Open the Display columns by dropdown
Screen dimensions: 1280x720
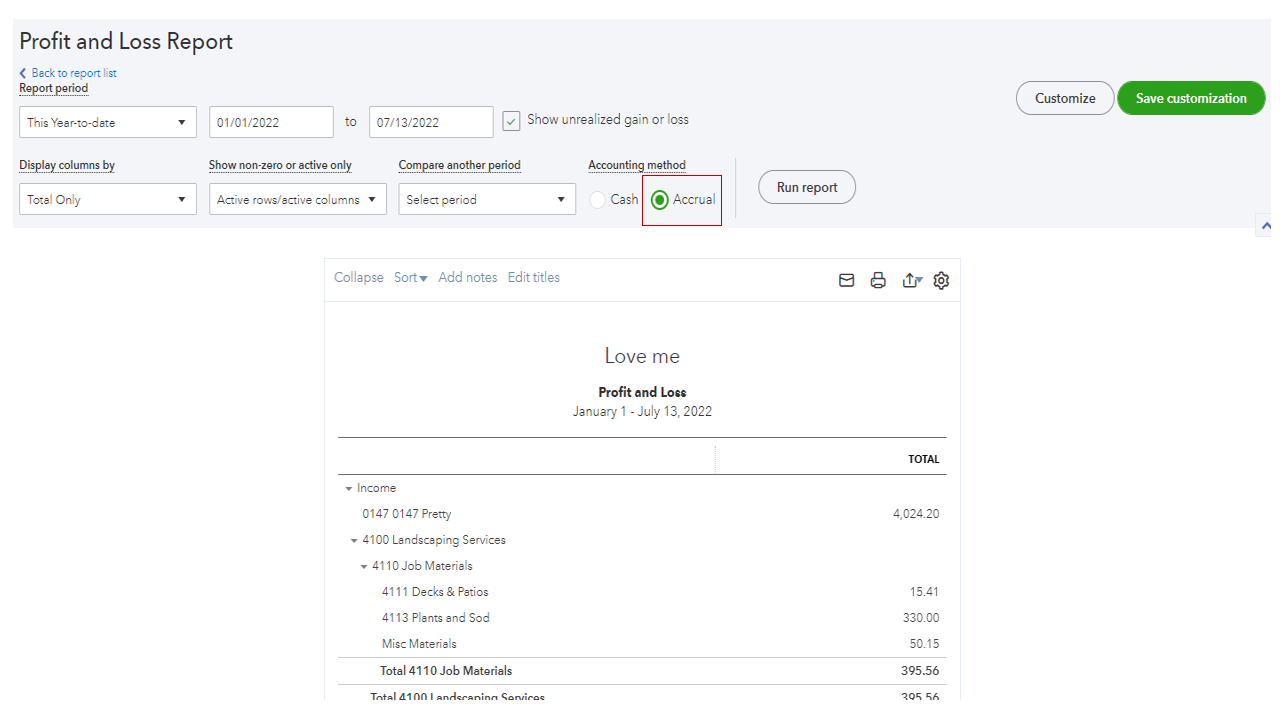(108, 199)
